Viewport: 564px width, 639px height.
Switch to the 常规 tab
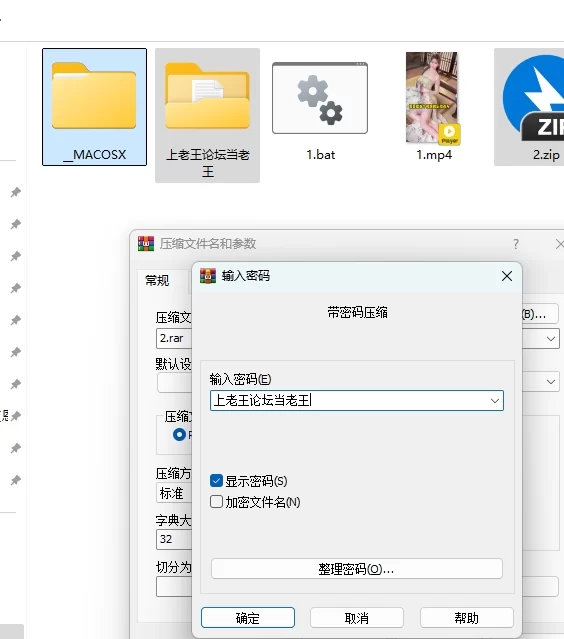point(157,280)
